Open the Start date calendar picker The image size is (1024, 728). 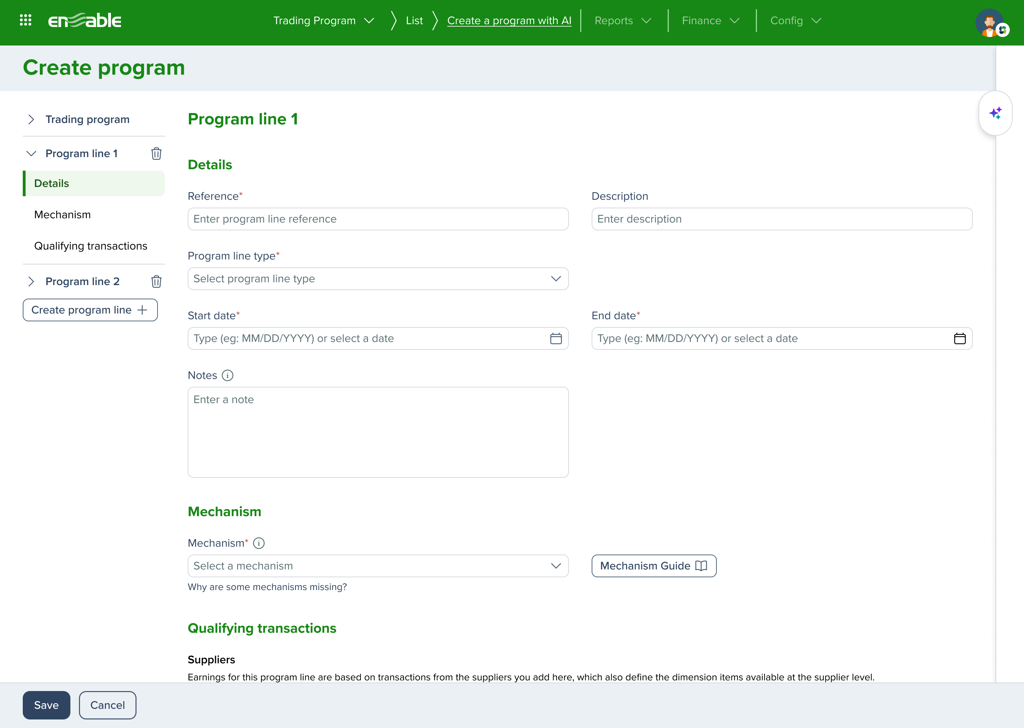pyautogui.click(x=556, y=339)
